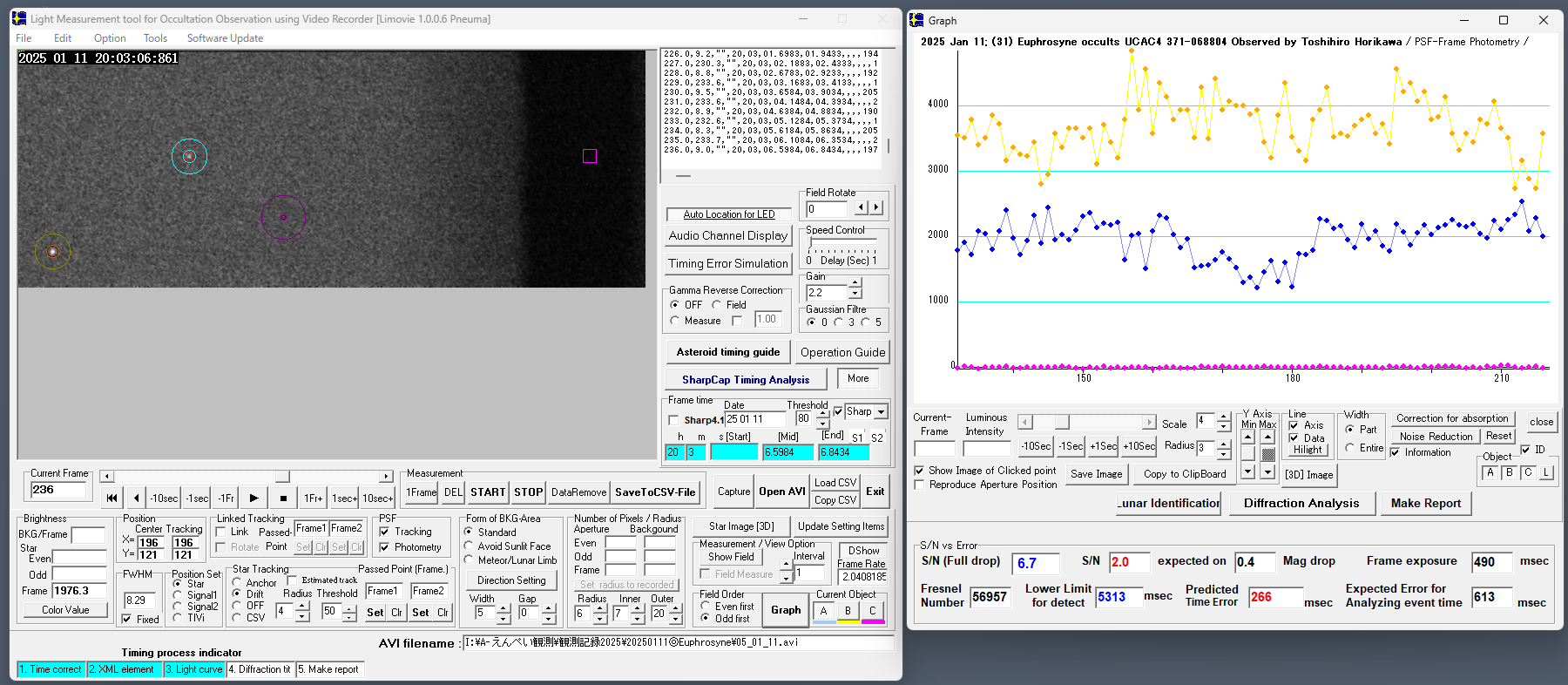Click the step-back triangle icon
This screenshot has height=685, width=1568.
point(137,498)
